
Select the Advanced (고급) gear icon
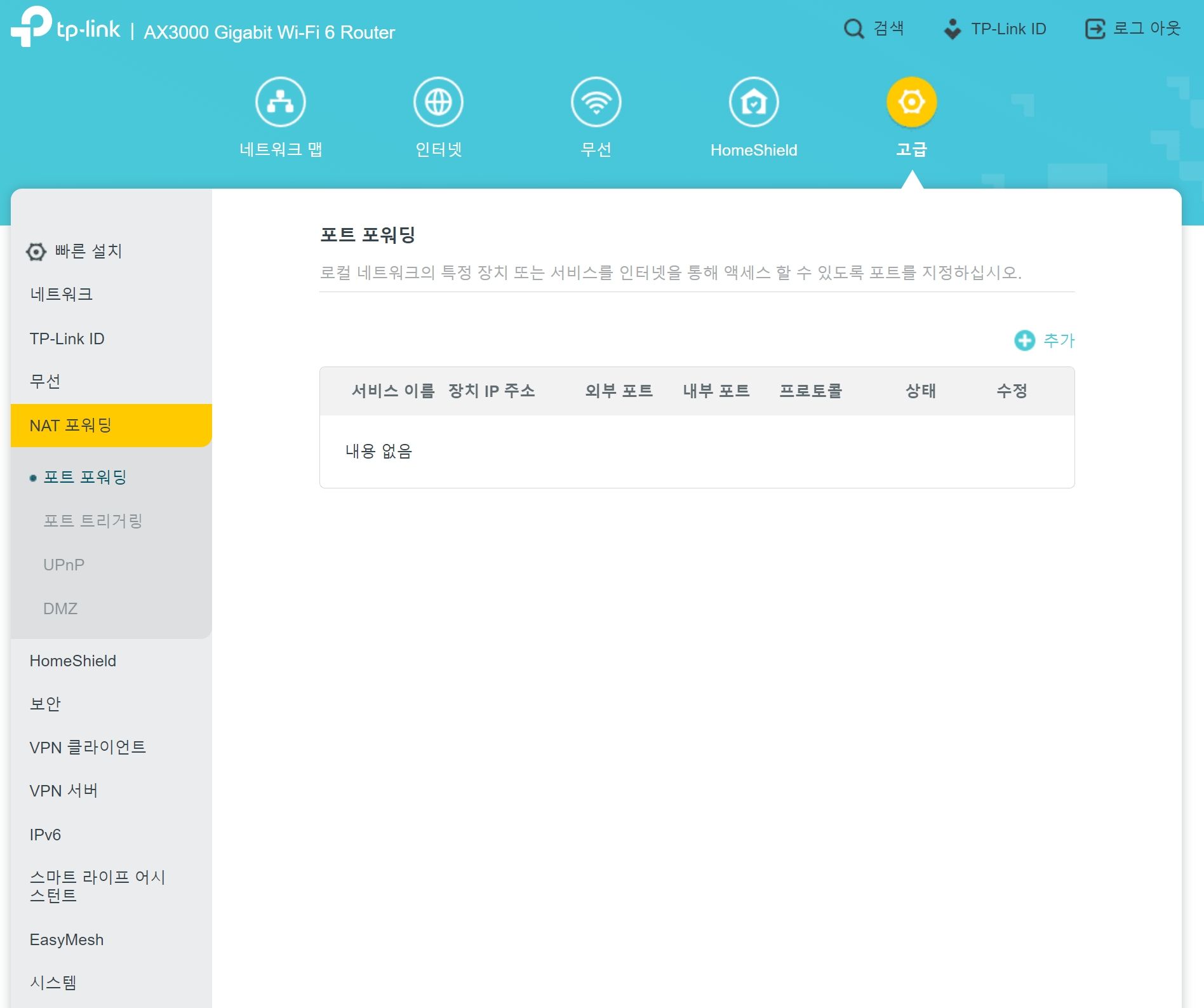coord(911,102)
